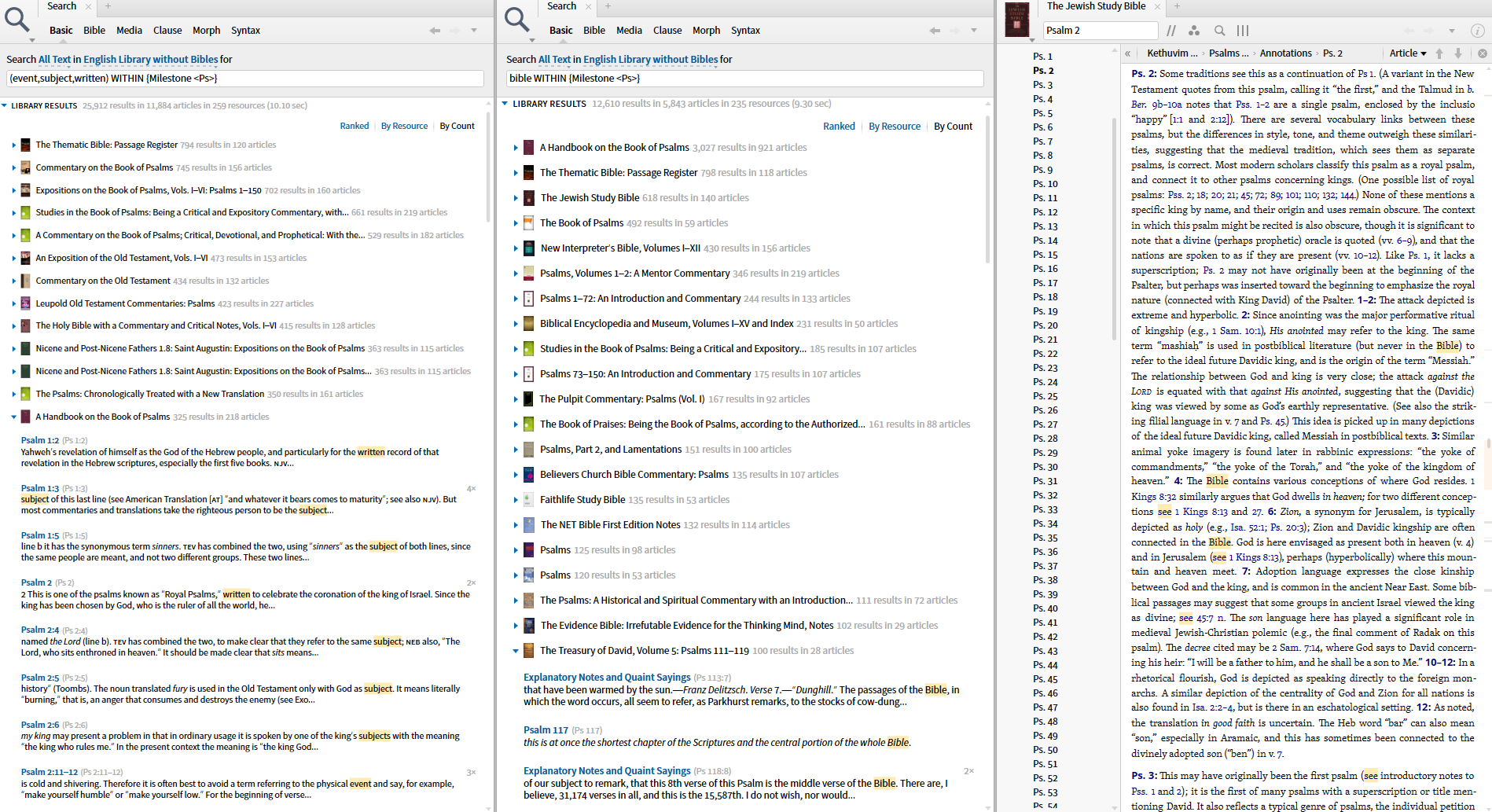Close the middle Search tab
This screenshot has width=1492, height=812.
(x=589, y=6)
